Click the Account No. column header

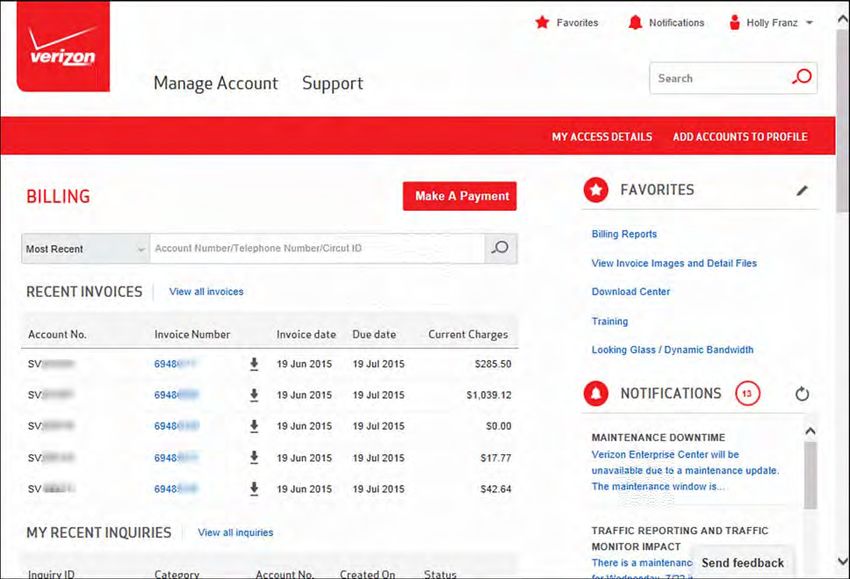(x=57, y=334)
